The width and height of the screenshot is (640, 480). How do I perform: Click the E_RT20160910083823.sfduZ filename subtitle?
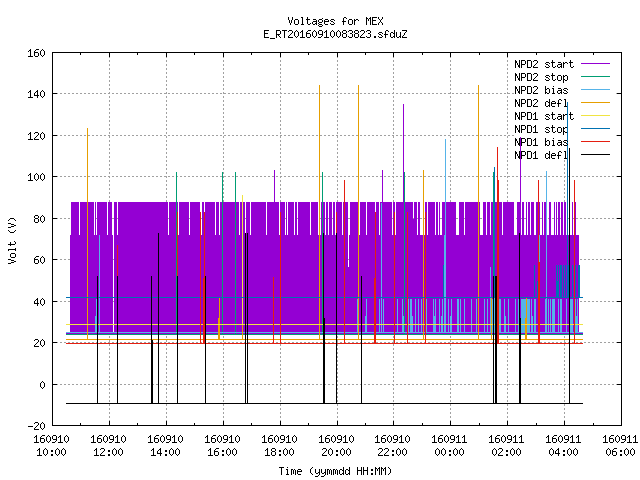click(335, 34)
